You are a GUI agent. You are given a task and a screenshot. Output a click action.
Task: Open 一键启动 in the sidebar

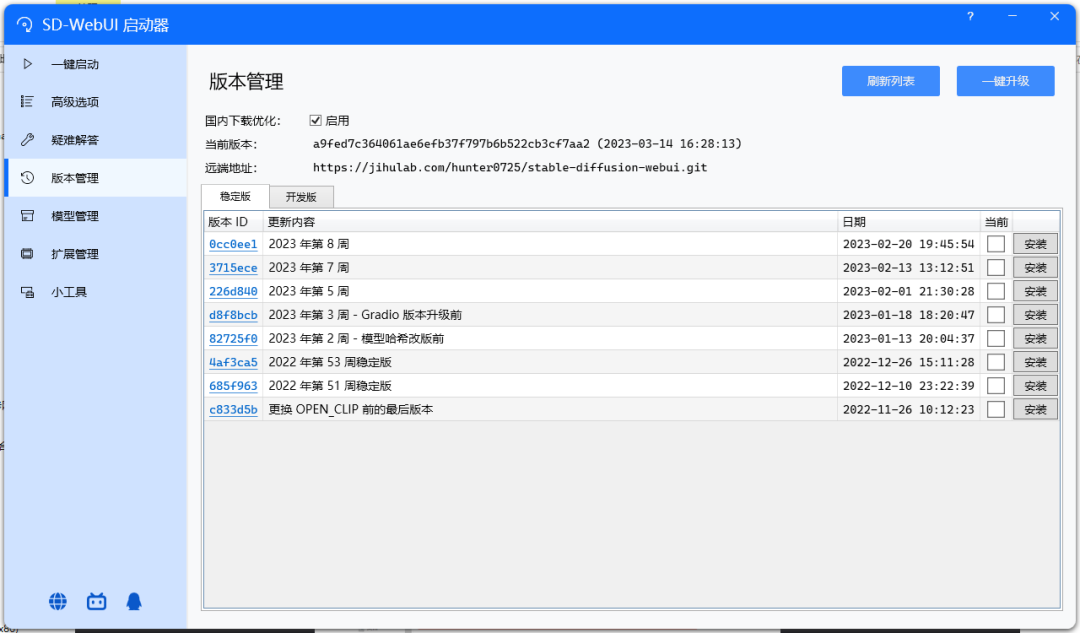[95, 64]
